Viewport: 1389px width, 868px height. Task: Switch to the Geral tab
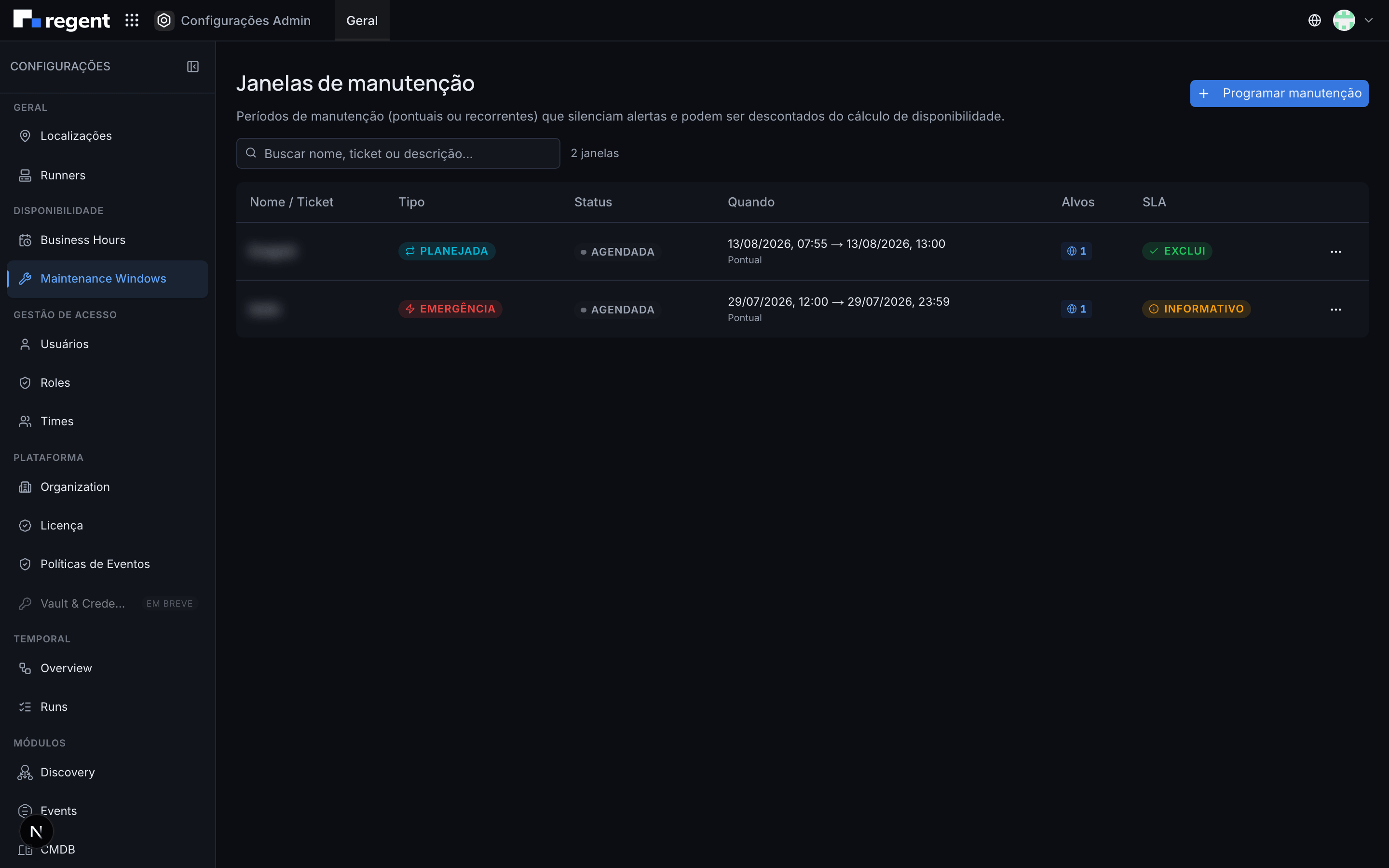point(362,21)
